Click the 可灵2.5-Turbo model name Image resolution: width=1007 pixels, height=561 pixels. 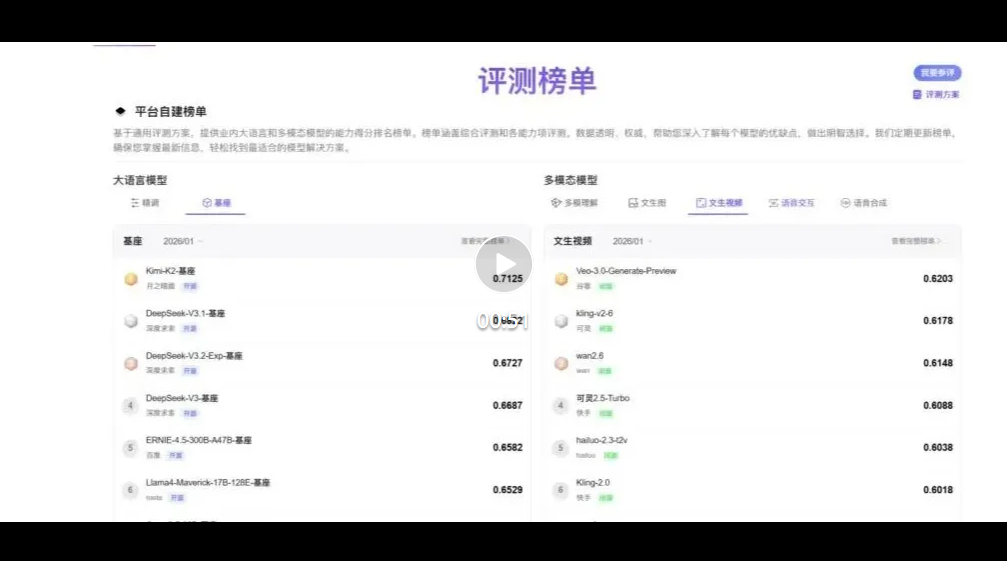[x=602, y=398]
